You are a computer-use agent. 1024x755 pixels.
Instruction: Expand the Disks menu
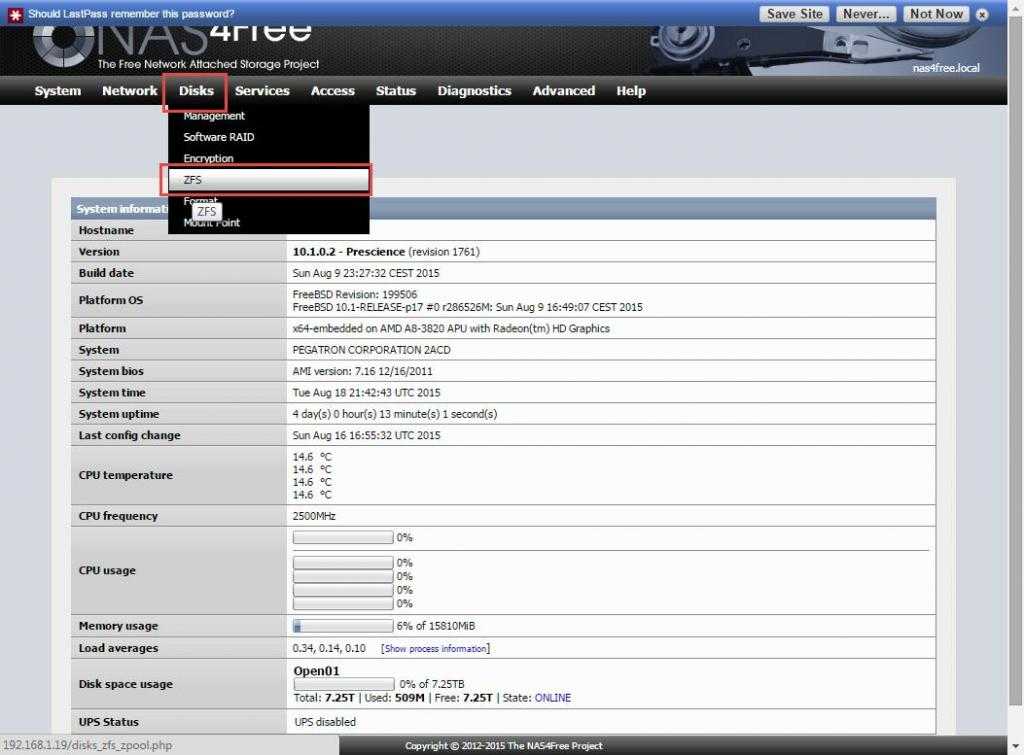(196, 91)
